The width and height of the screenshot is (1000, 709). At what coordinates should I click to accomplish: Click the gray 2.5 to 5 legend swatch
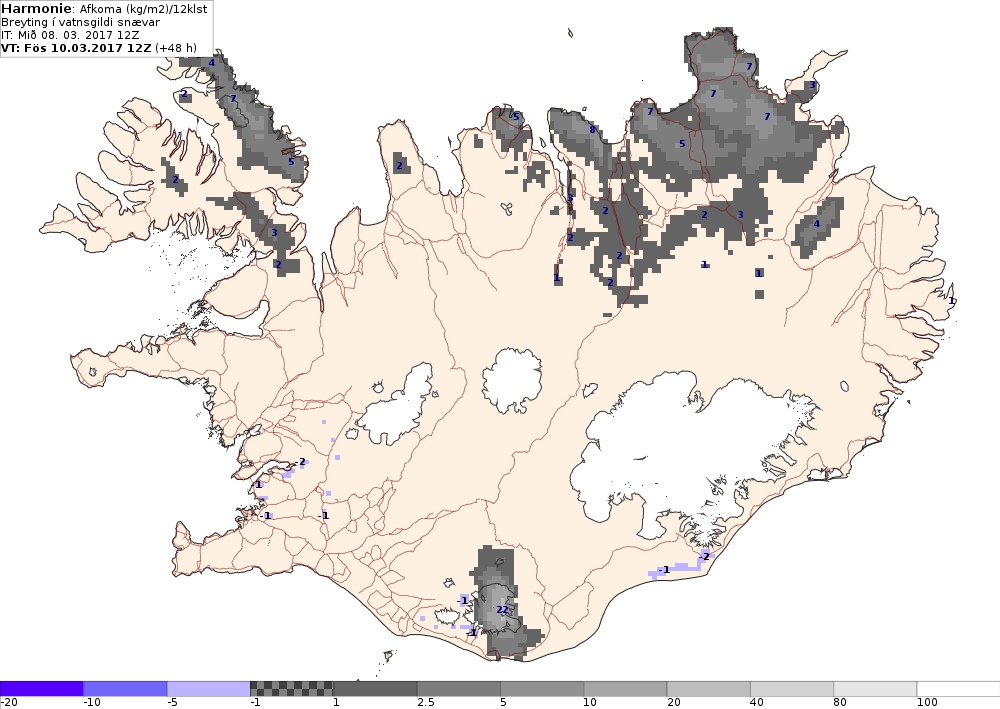click(459, 689)
